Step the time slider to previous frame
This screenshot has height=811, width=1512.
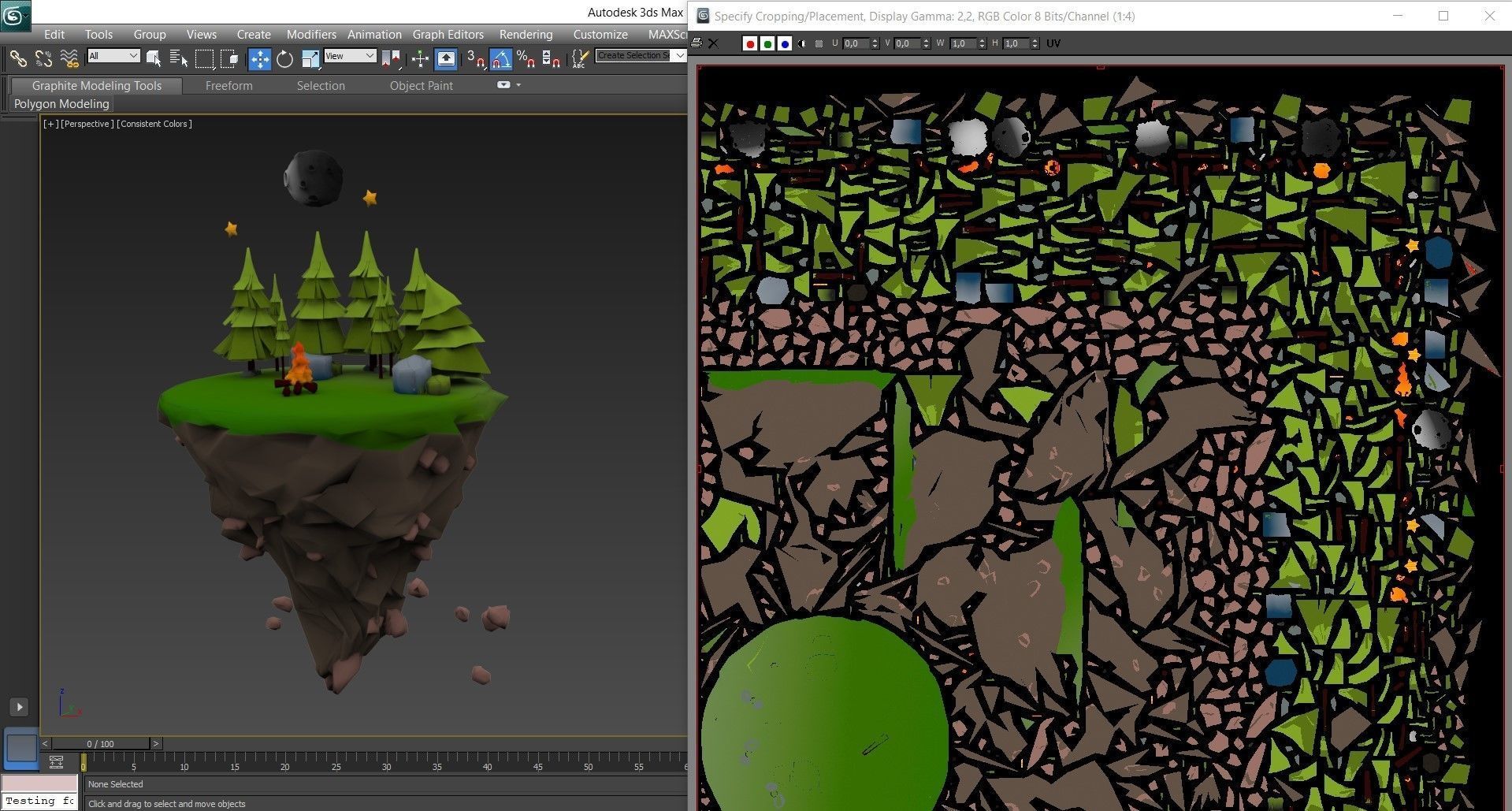tap(46, 743)
